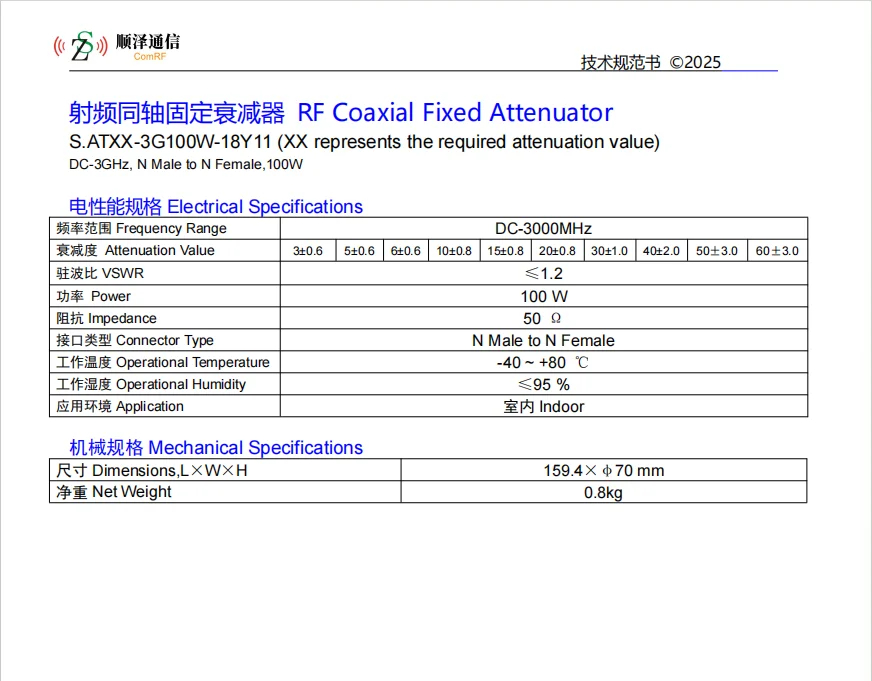
Task: Click the '≤95 %' humidity value
Action: click(543, 384)
